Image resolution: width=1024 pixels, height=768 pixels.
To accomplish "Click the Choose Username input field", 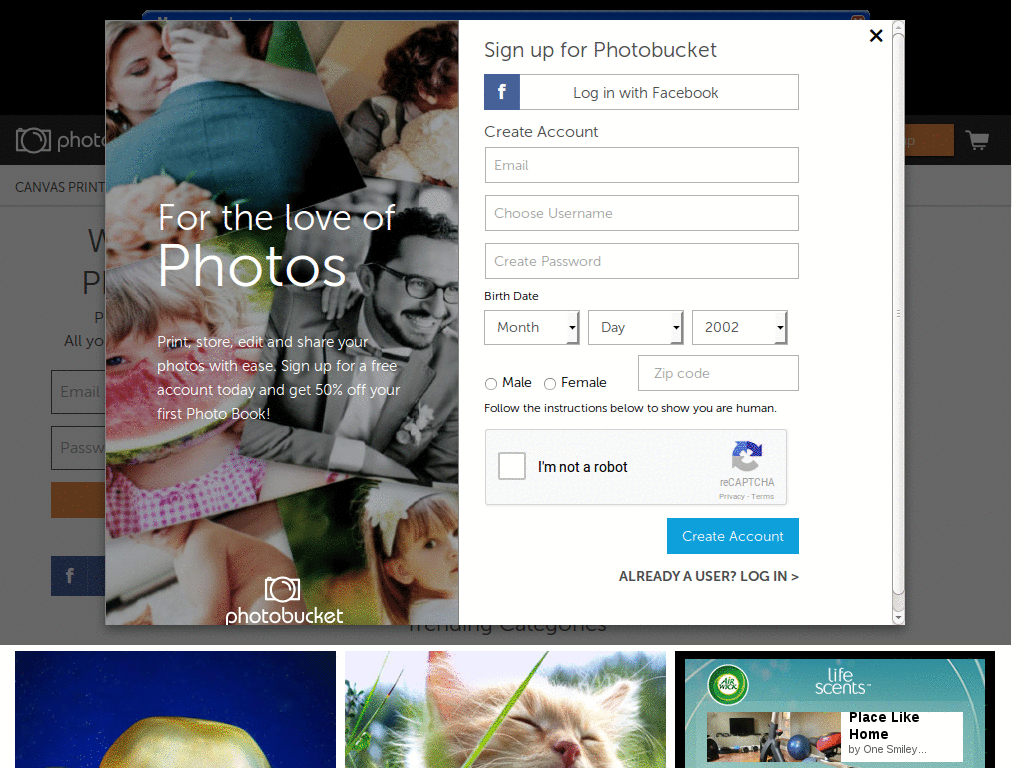I will (x=641, y=213).
